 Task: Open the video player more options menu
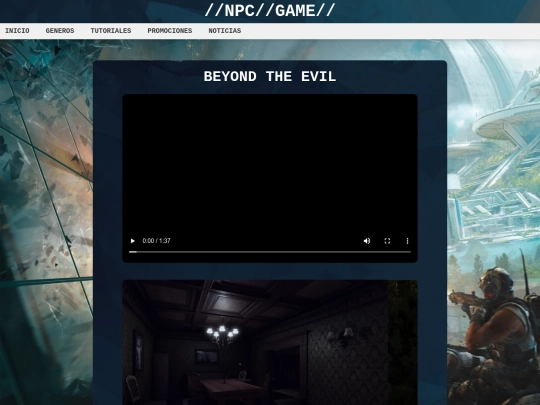click(407, 241)
